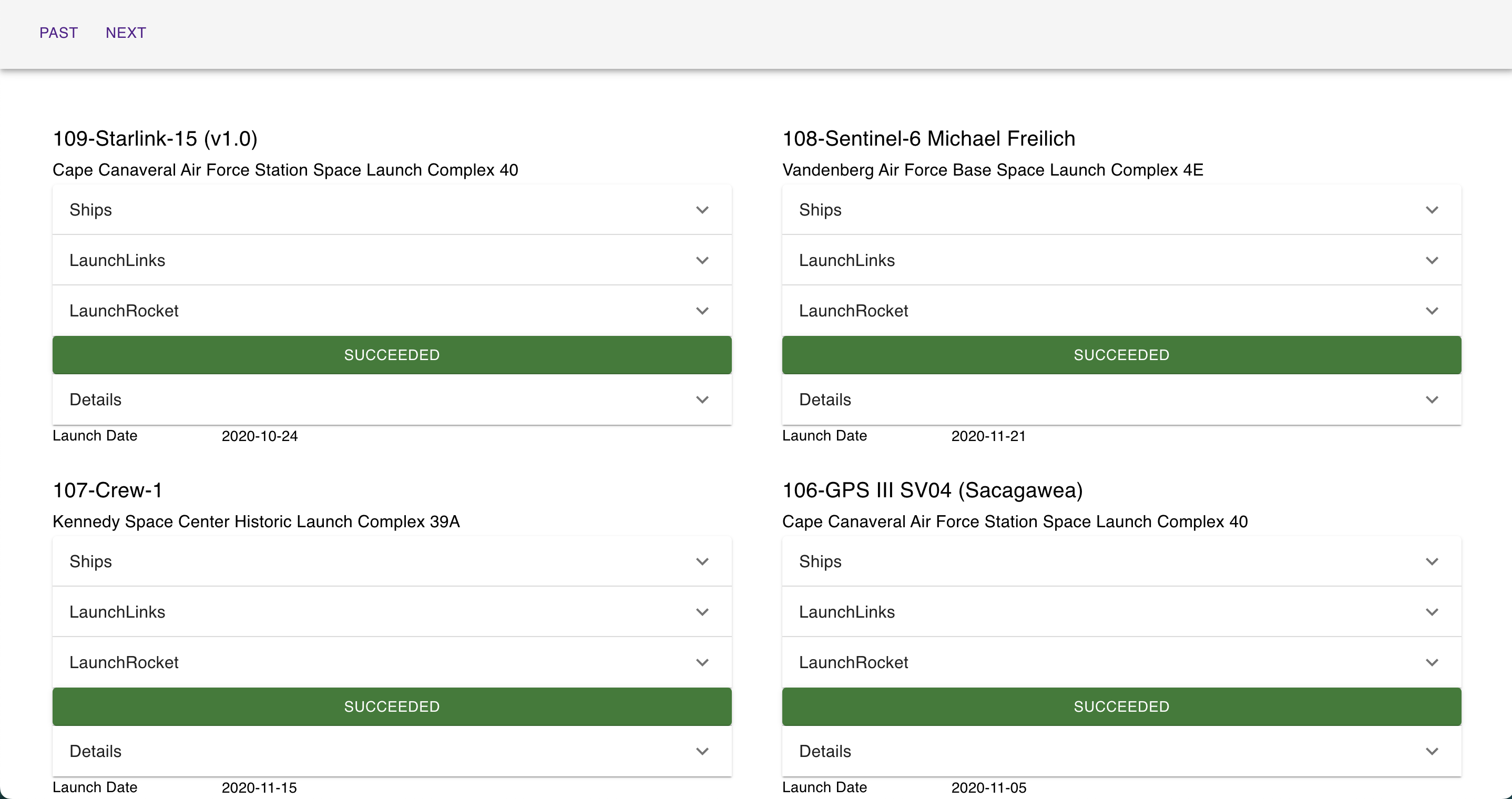1512x799 pixels.
Task: Expand LaunchLinks for Sentinel-6 Michael Freilich
Action: [1121, 260]
